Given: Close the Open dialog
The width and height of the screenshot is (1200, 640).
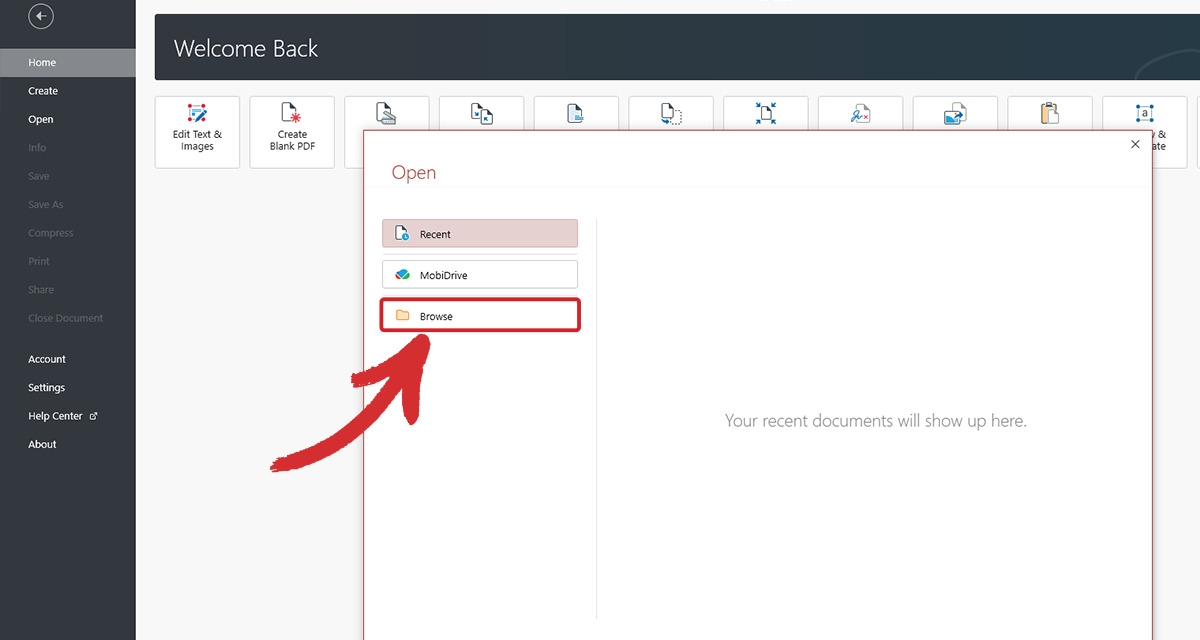Looking at the screenshot, I should coord(1135,144).
